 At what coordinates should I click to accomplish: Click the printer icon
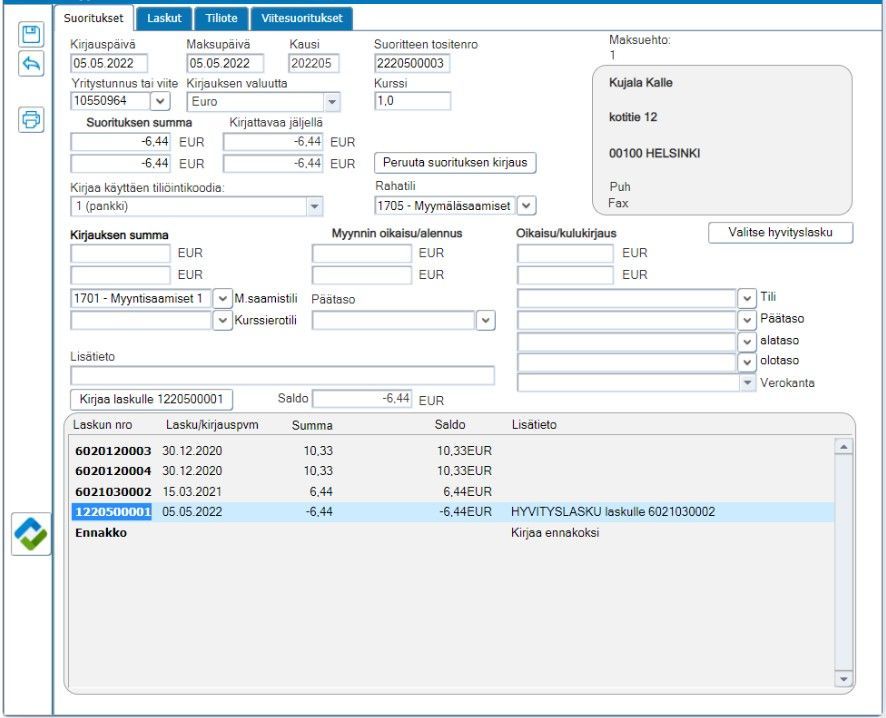[x=31, y=120]
